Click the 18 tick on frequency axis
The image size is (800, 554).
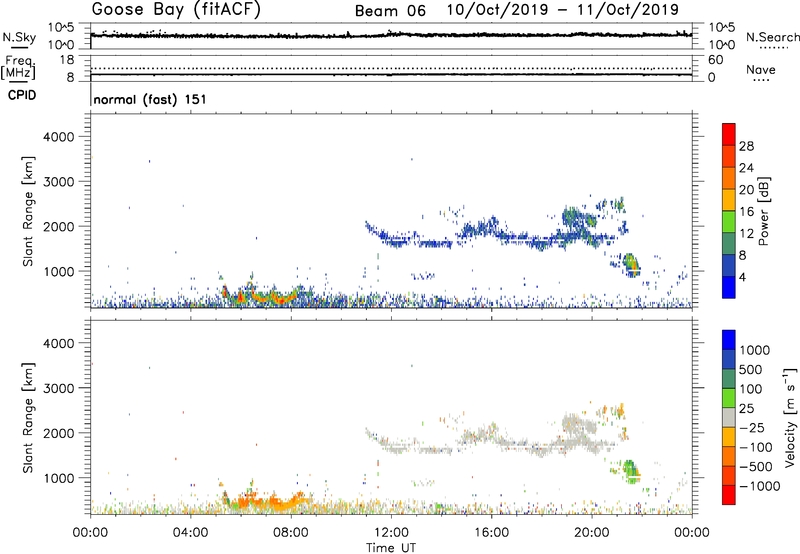67,59
